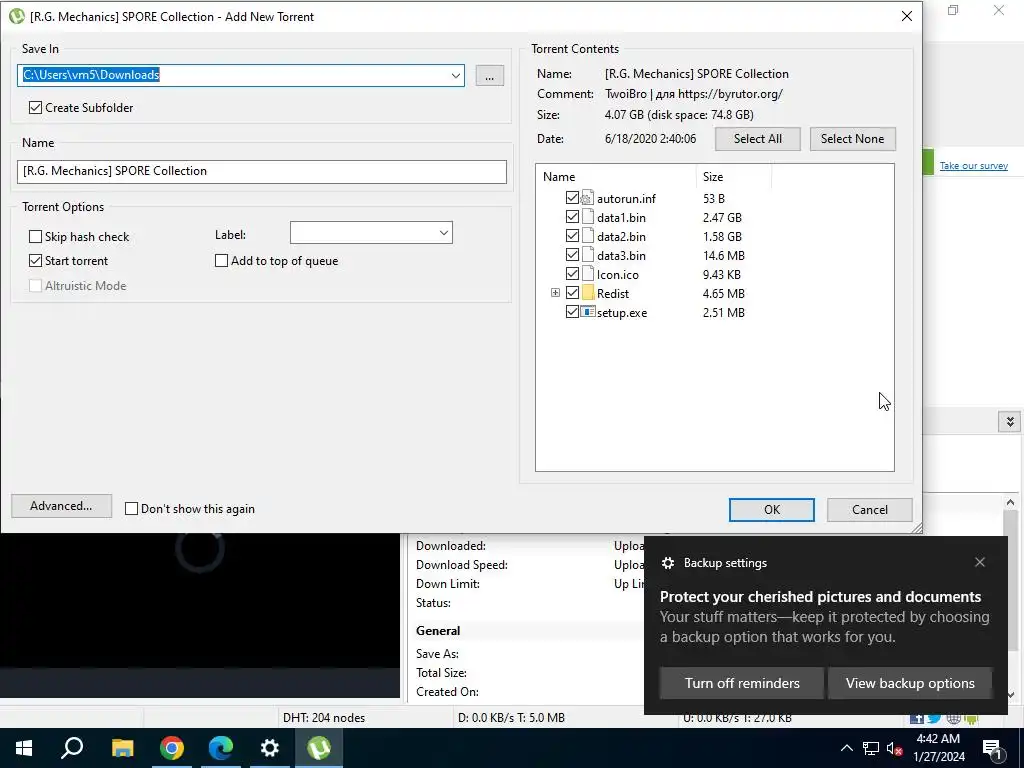Click the Backup settings gear icon
1024x768 pixels.
[x=667, y=563]
